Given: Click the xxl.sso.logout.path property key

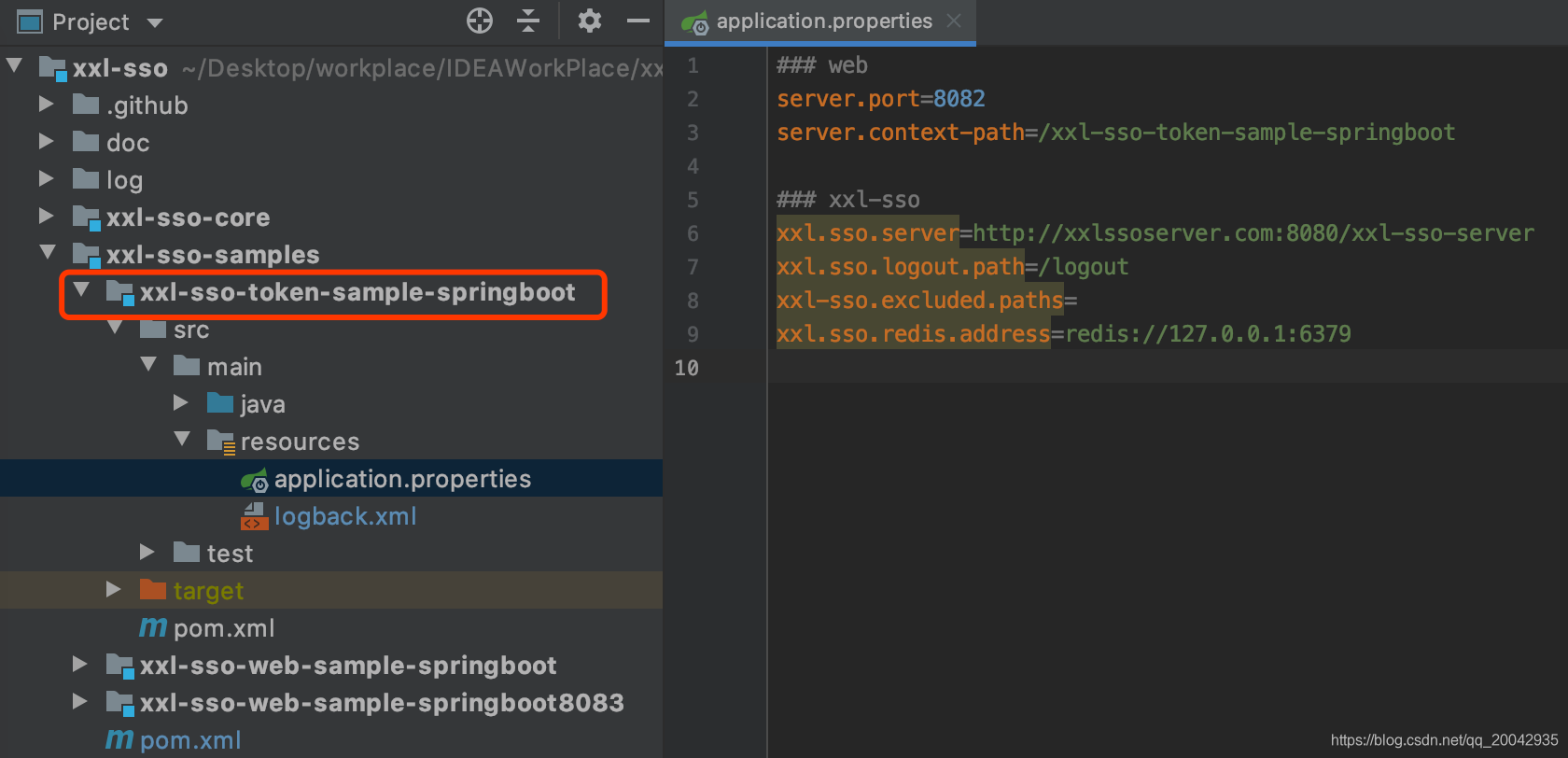Looking at the screenshot, I should pos(901,267).
